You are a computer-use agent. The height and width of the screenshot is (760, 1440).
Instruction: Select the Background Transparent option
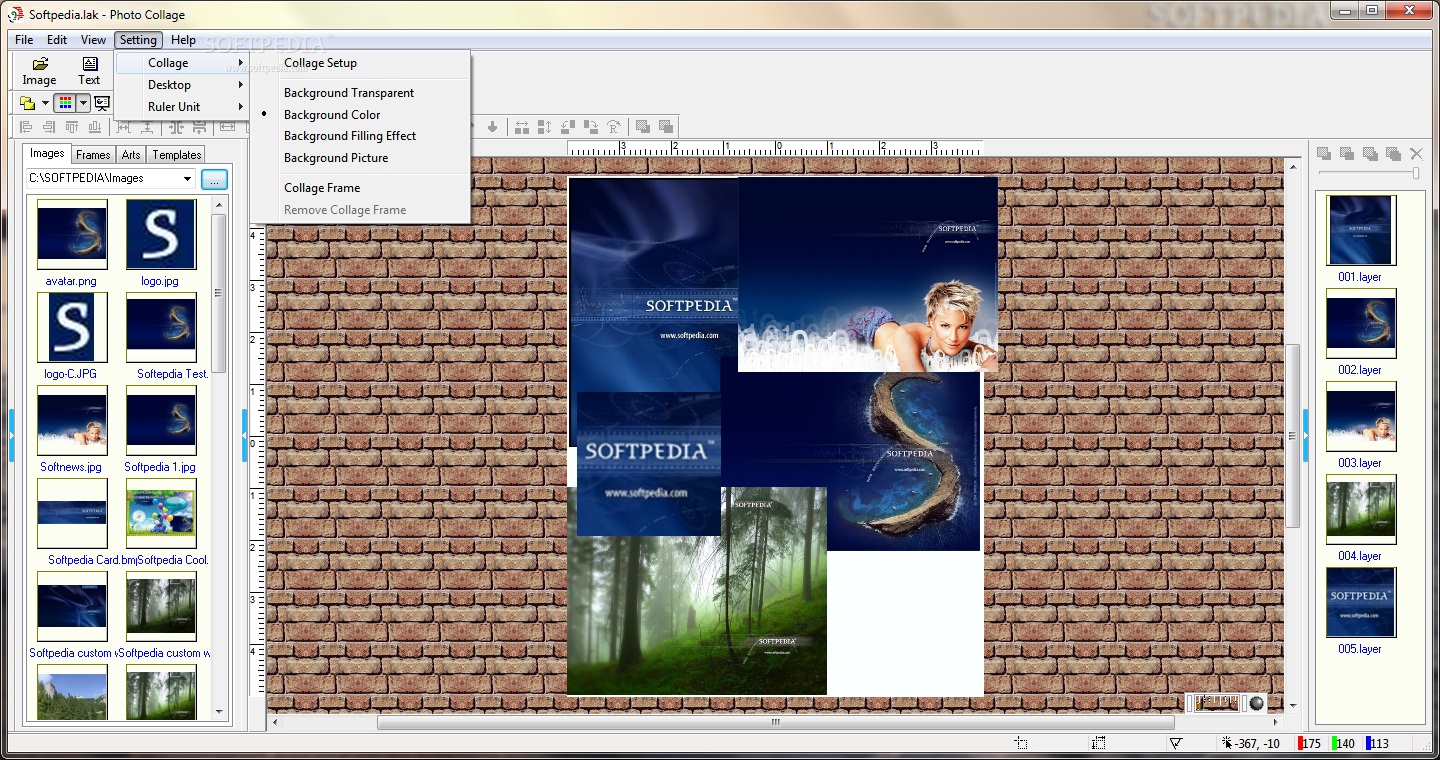pyautogui.click(x=361, y=93)
